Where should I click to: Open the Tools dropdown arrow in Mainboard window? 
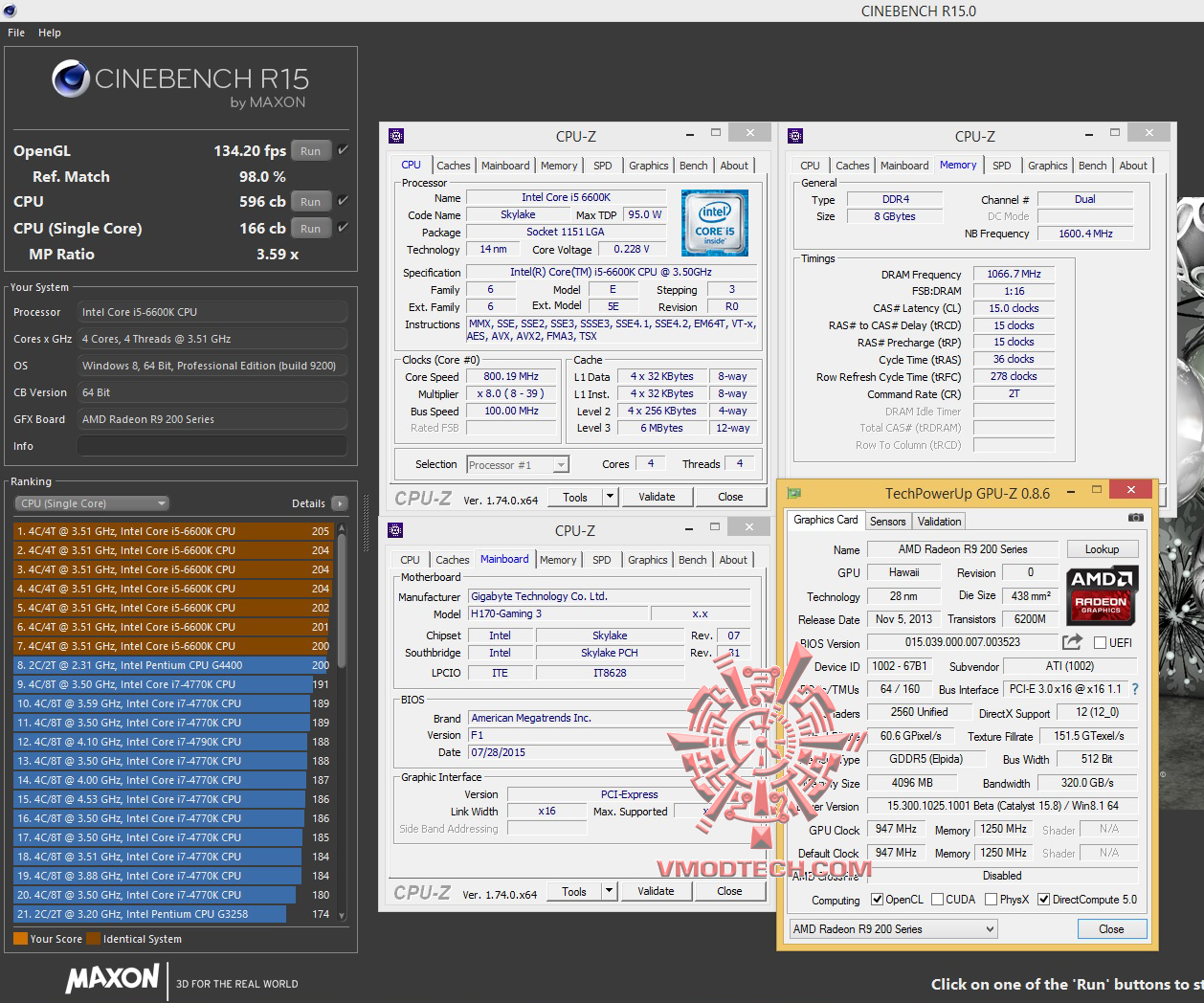point(609,891)
